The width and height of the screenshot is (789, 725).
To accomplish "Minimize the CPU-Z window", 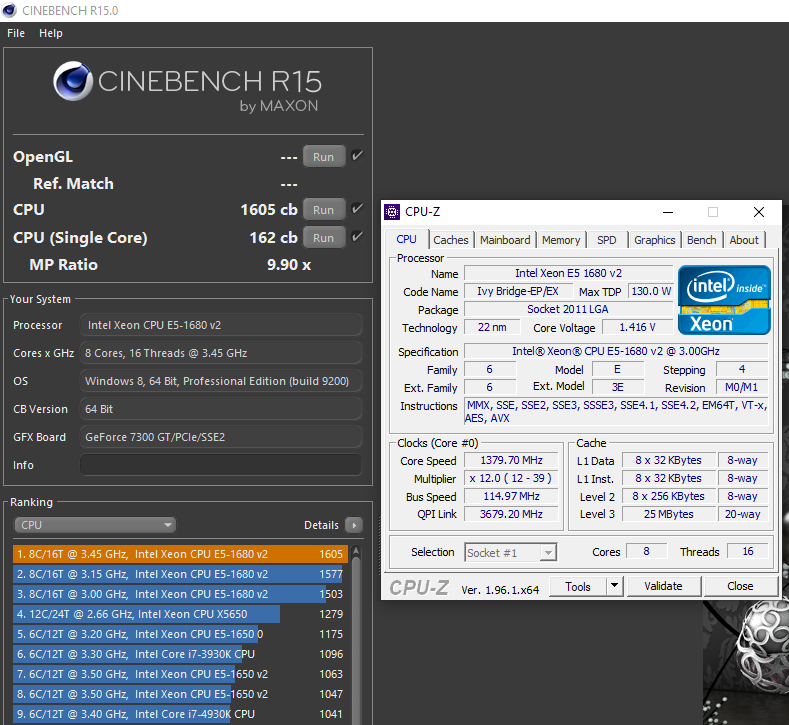I will click(x=667, y=212).
